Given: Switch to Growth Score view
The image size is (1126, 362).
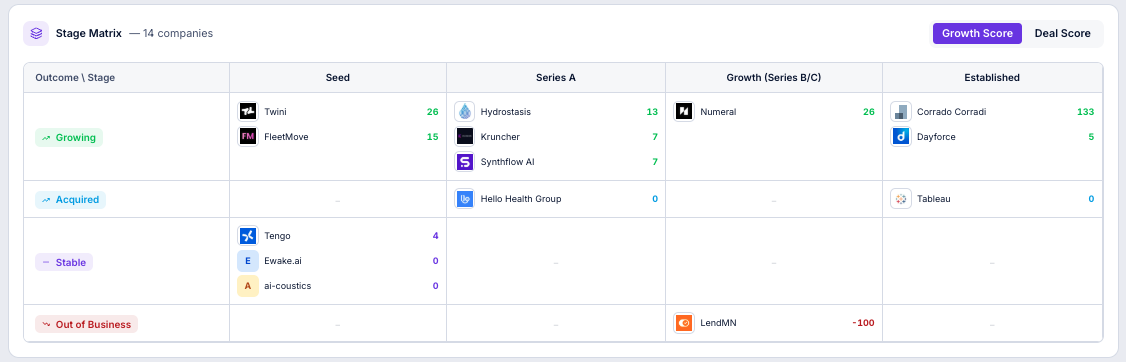Looking at the screenshot, I should click(977, 33).
